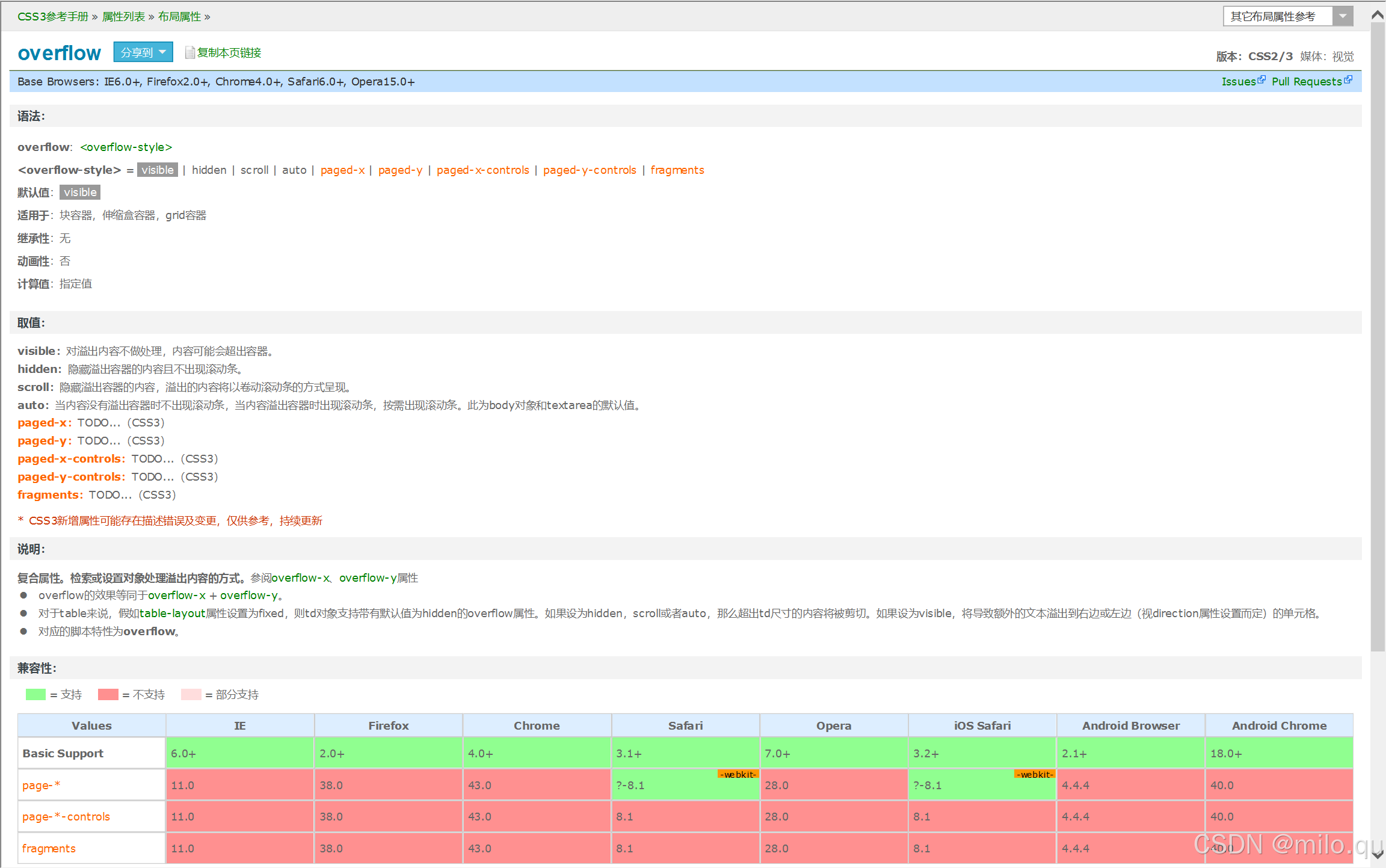Open overflow-x link in 说明 paragraph
This screenshot has width=1386, height=868.
coord(300,577)
